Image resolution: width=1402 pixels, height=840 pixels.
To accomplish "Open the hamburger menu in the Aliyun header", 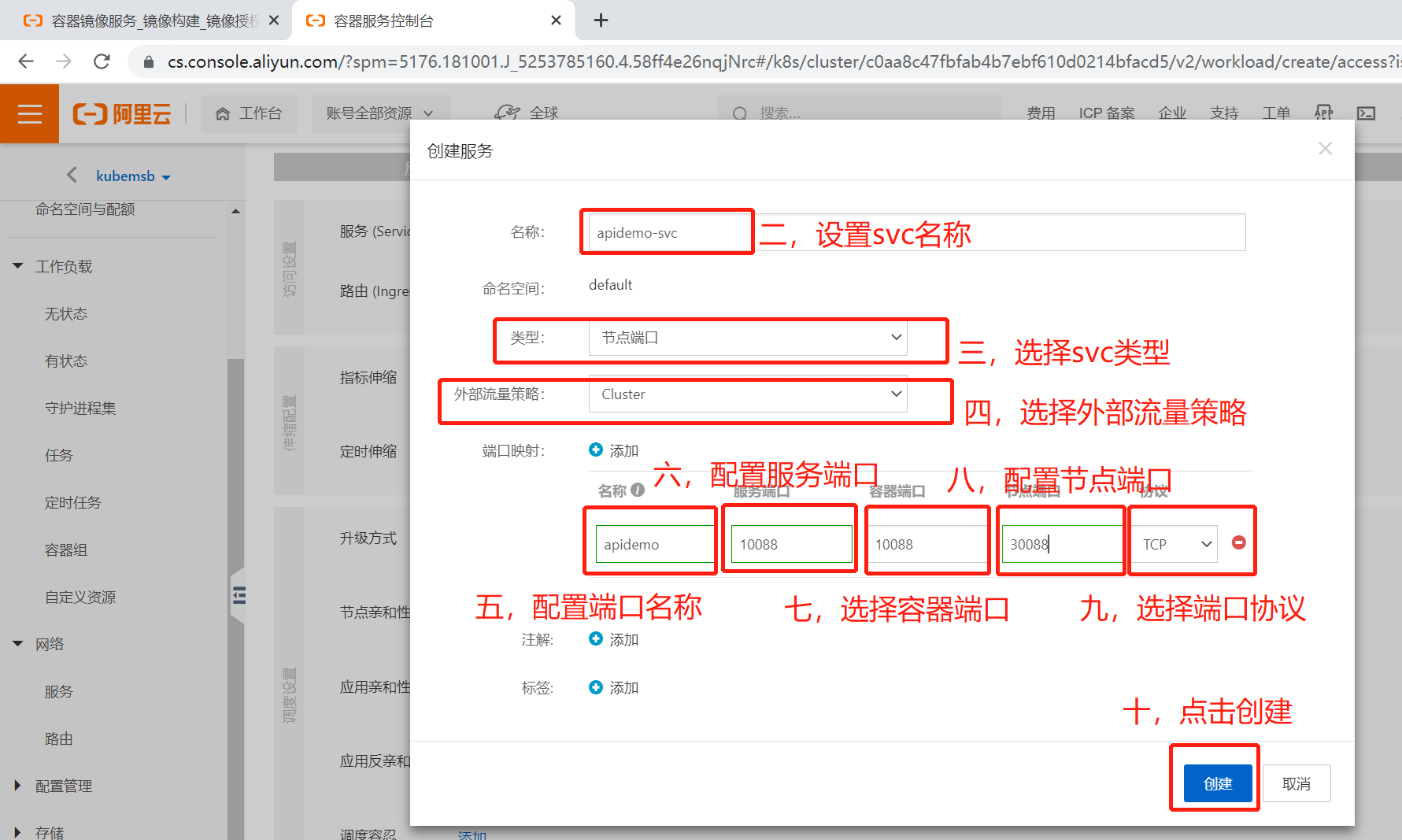I will point(29,114).
